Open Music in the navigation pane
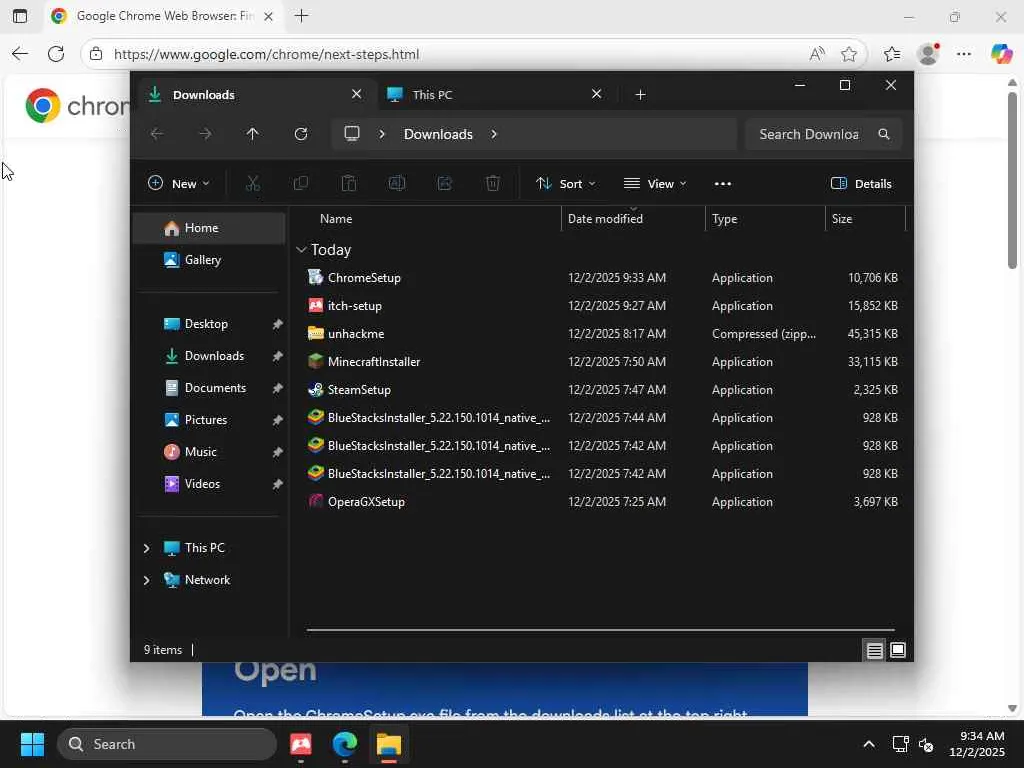This screenshot has width=1024, height=768. point(209,452)
